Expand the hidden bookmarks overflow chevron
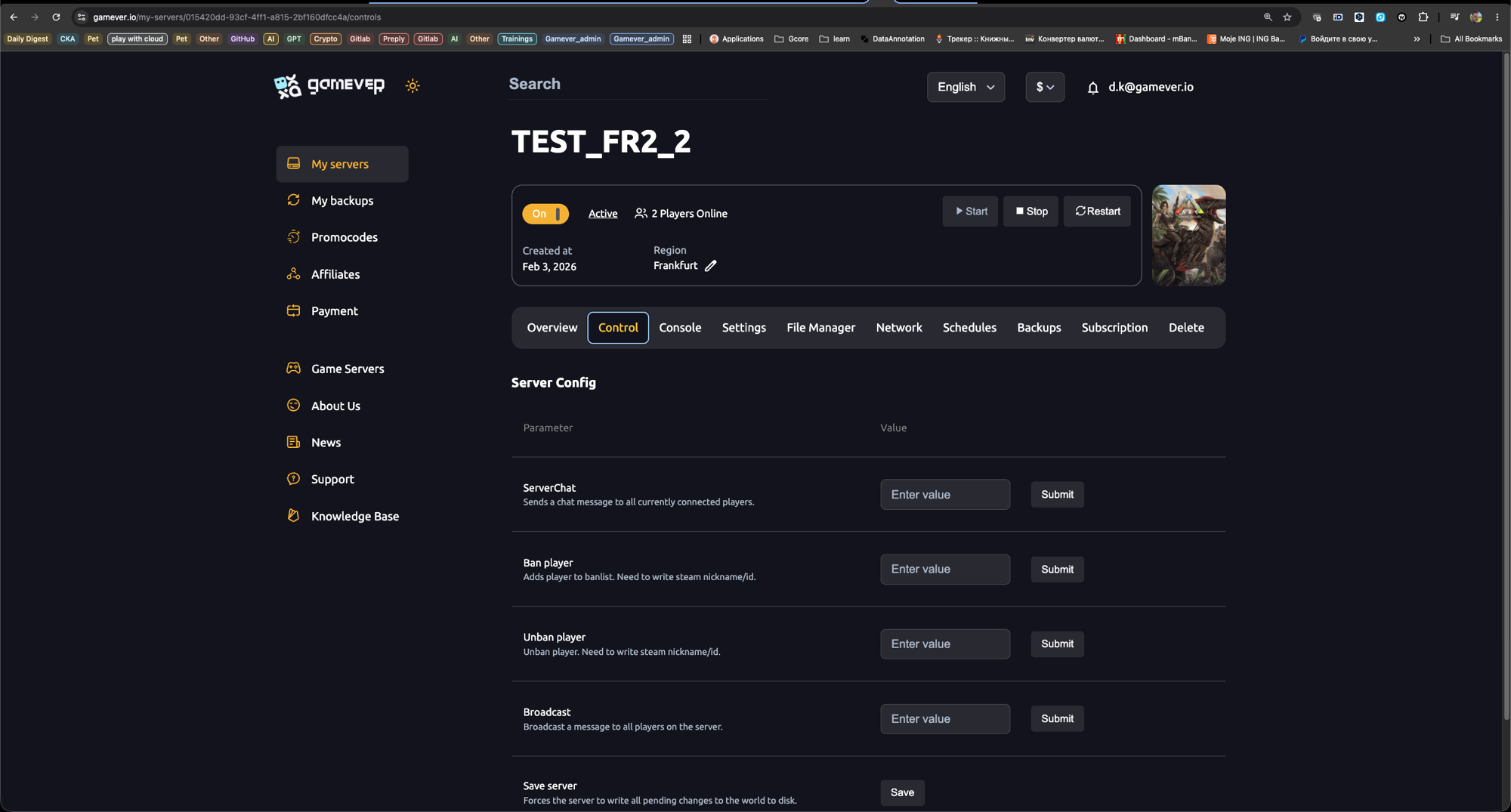The width and height of the screenshot is (1511, 812). click(x=1417, y=39)
